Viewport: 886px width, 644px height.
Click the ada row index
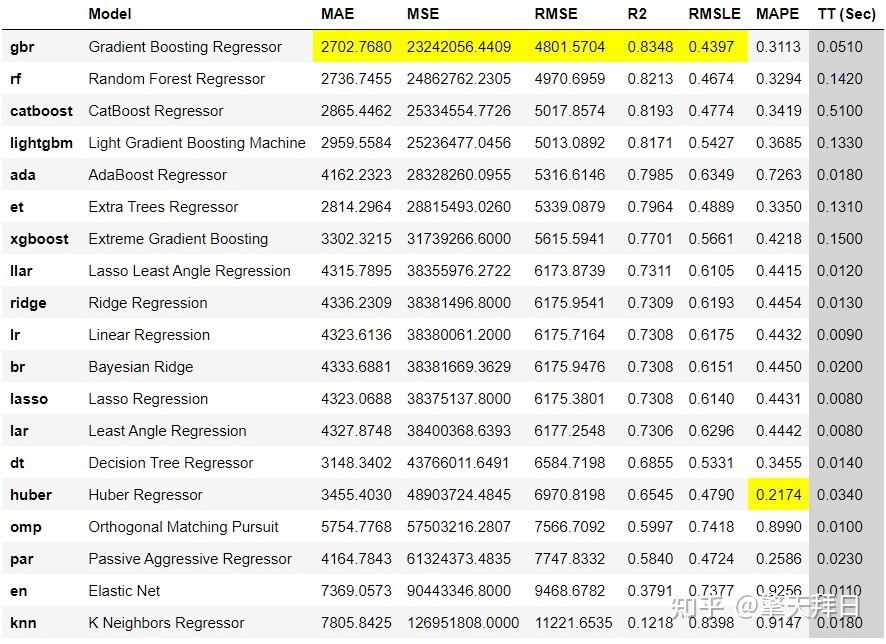point(23,175)
